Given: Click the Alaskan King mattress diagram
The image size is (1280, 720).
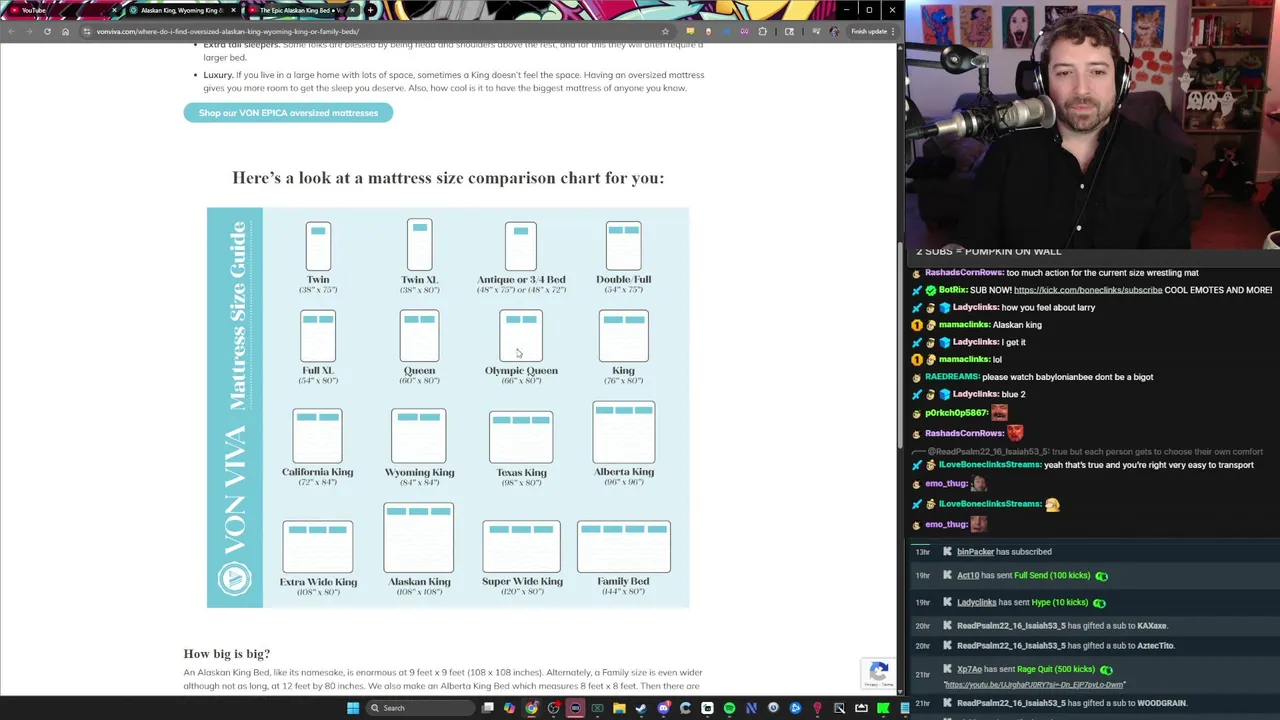Looking at the screenshot, I should 419,538.
